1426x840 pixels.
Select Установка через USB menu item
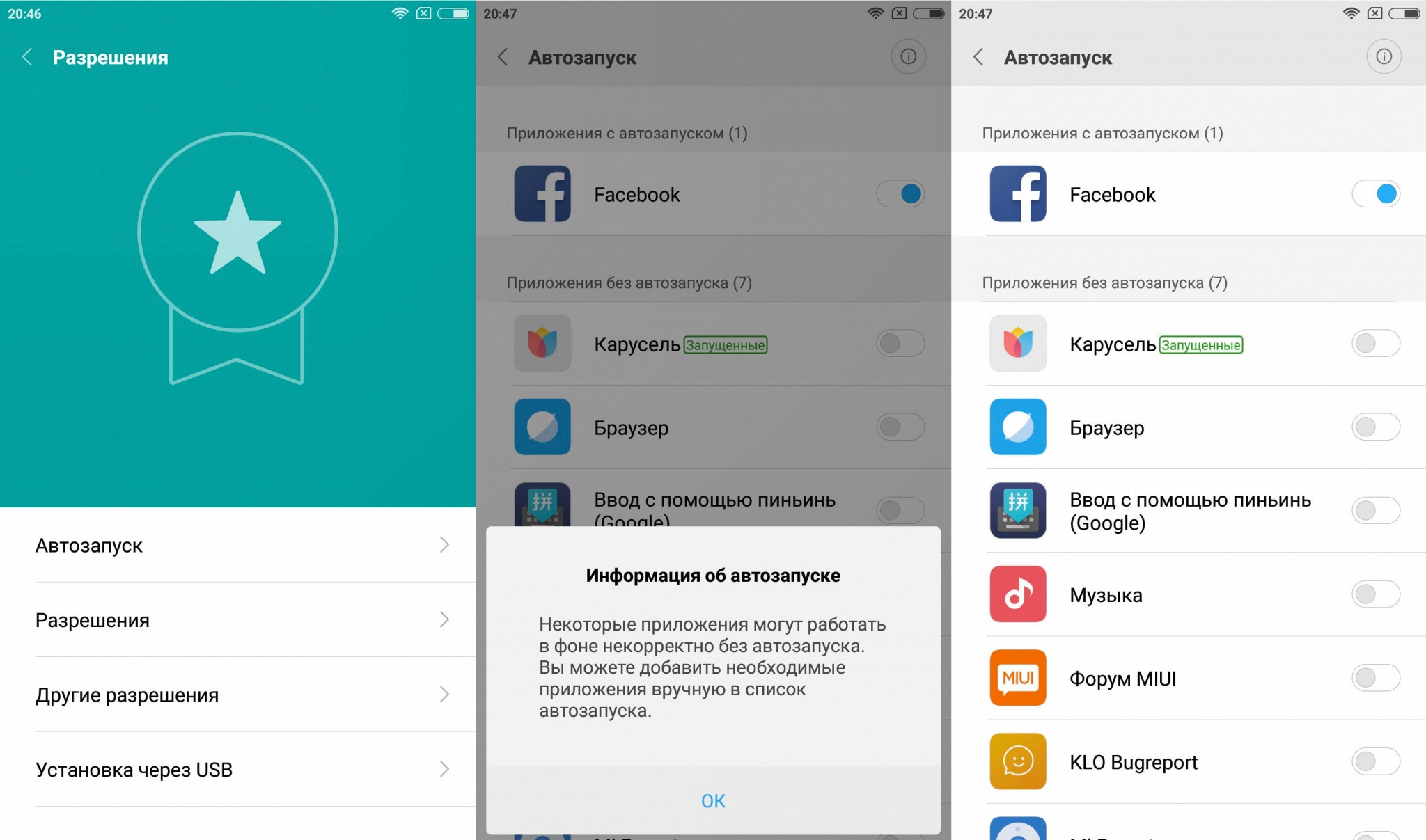point(237,769)
